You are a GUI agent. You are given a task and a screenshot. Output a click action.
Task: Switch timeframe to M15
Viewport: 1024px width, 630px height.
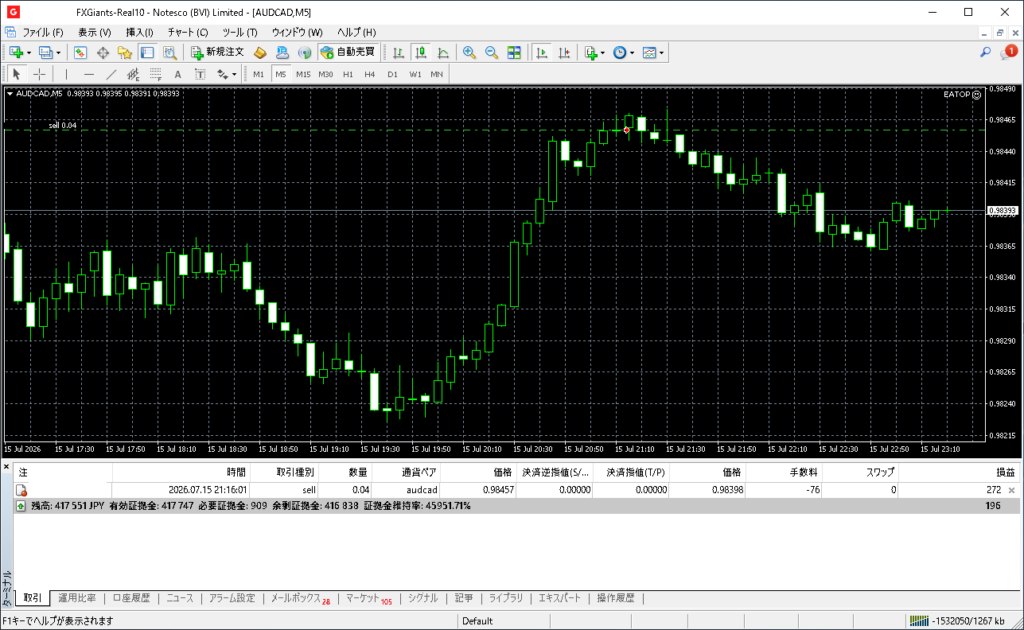click(x=303, y=74)
